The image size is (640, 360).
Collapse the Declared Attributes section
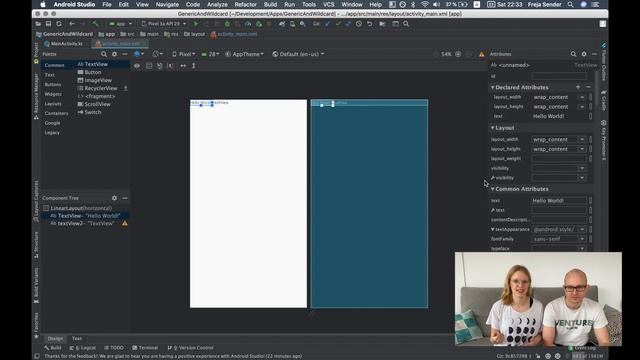point(493,87)
